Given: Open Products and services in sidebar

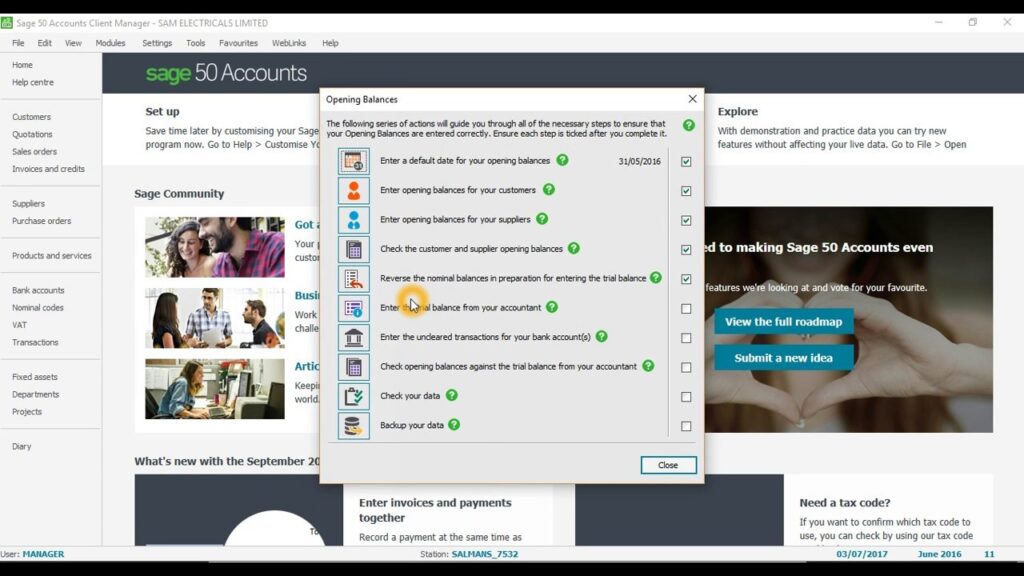Looking at the screenshot, I should point(52,255).
